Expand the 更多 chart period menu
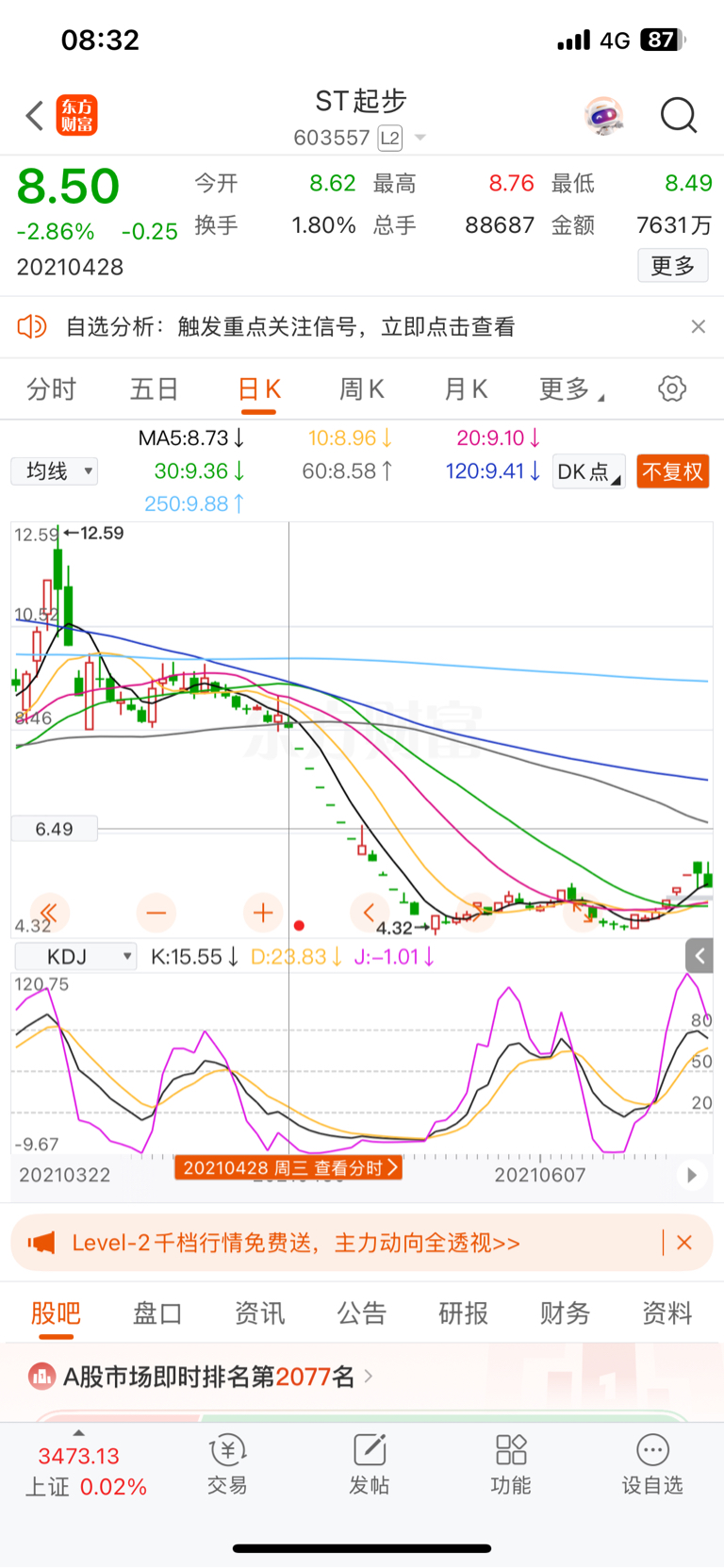Image resolution: width=724 pixels, height=1568 pixels. tap(570, 388)
